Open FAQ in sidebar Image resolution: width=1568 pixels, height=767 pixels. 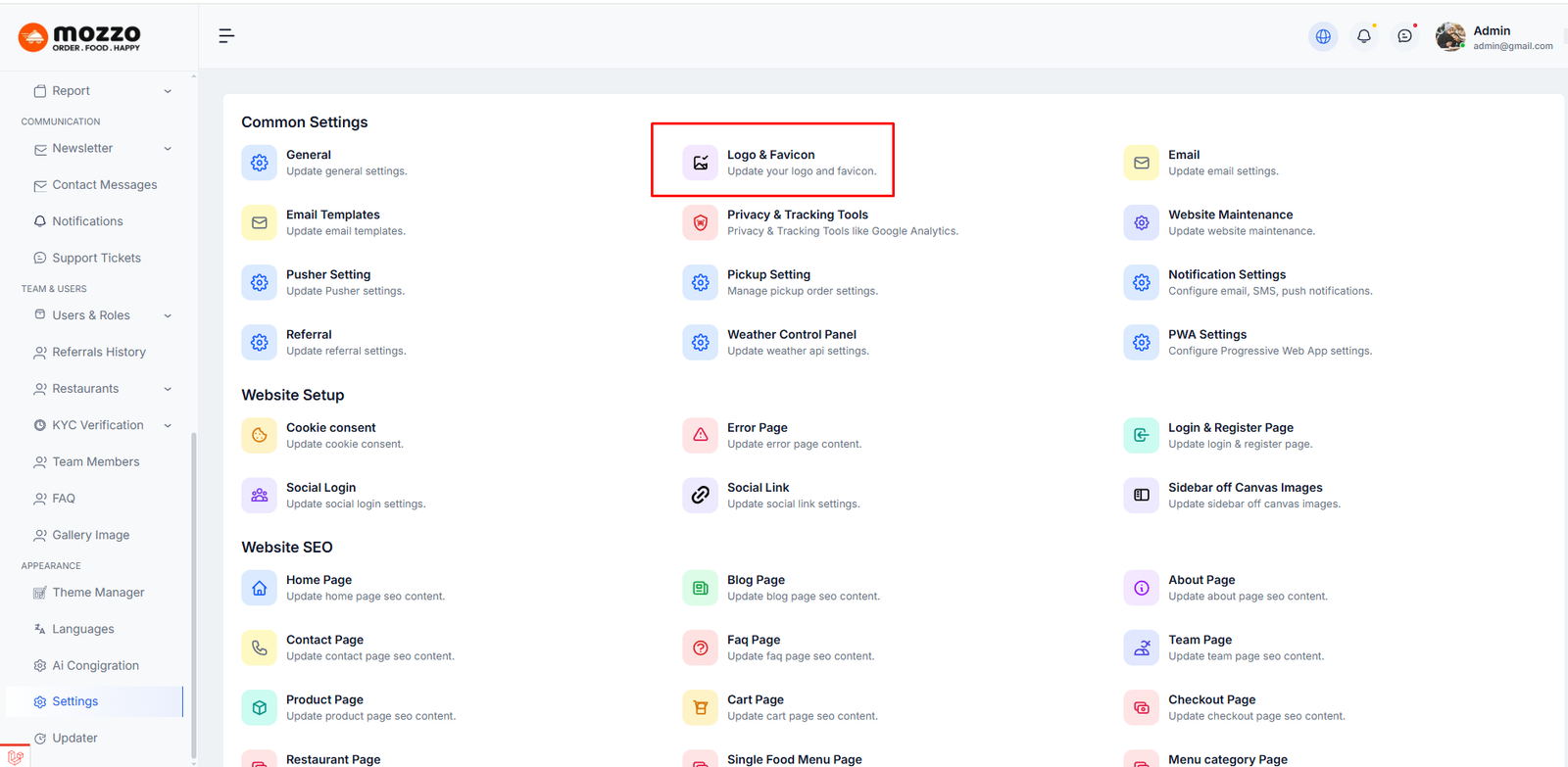point(55,499)
